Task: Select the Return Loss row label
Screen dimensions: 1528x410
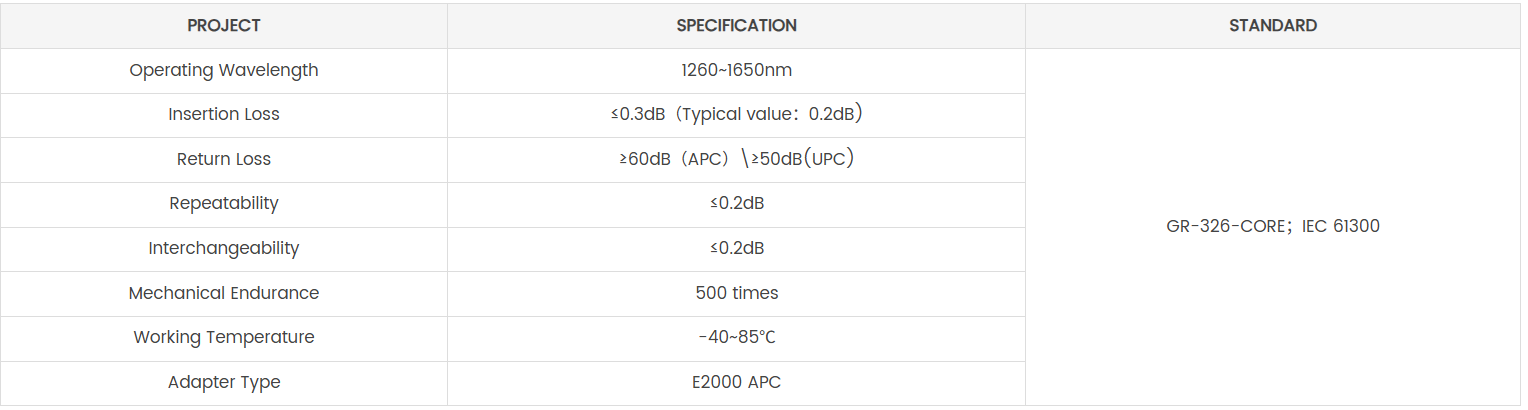Action: (224, 159)
